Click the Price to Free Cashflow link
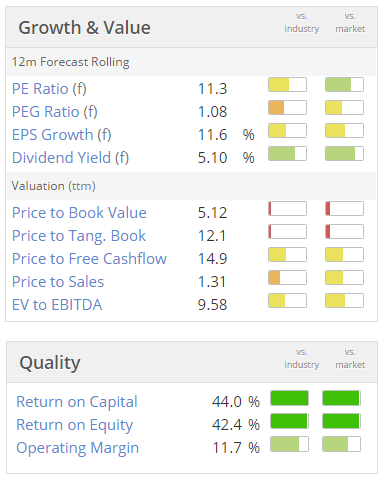383x480 pixels. point(89,259)
